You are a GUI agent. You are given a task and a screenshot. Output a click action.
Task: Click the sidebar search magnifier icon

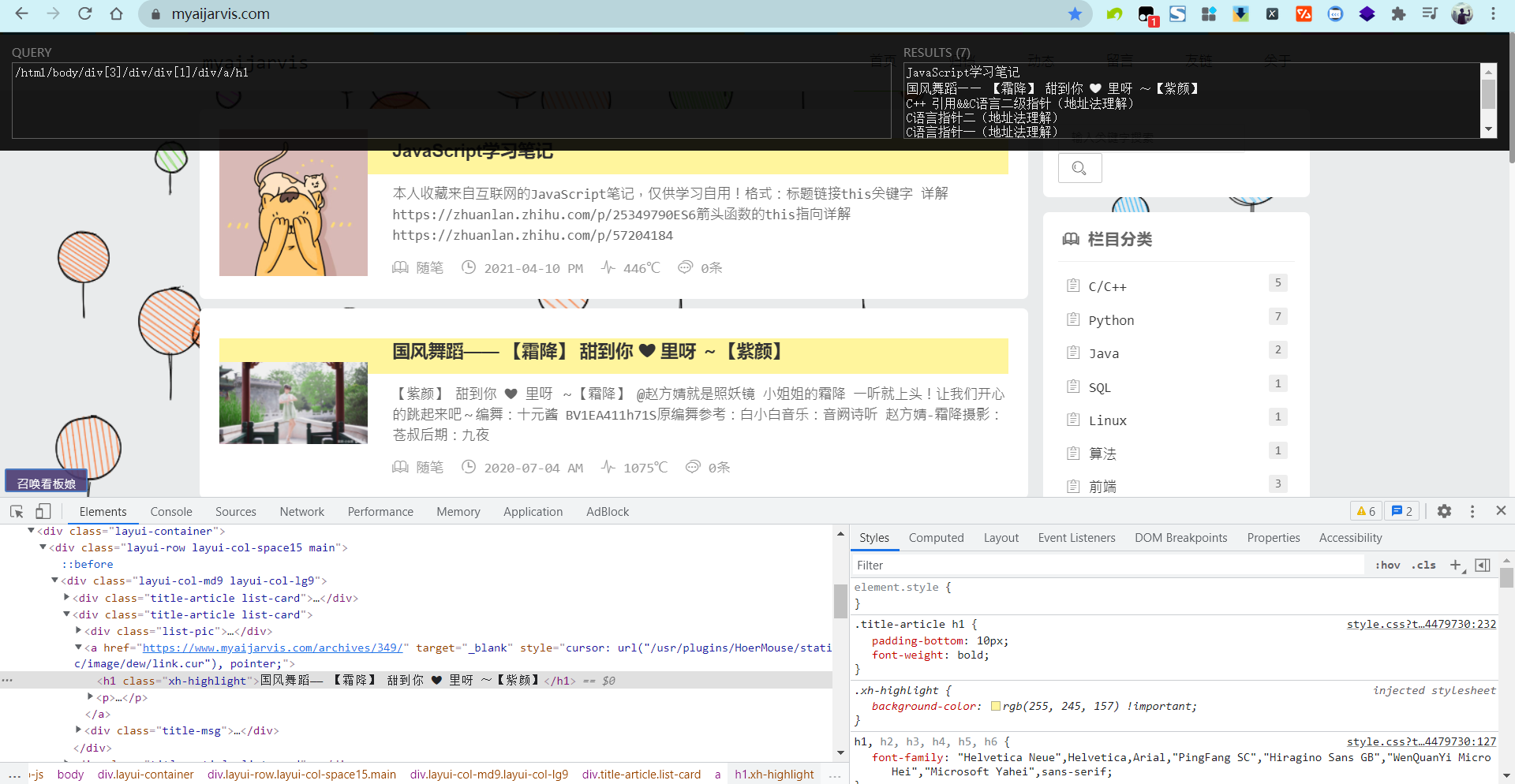(1079, 167)
